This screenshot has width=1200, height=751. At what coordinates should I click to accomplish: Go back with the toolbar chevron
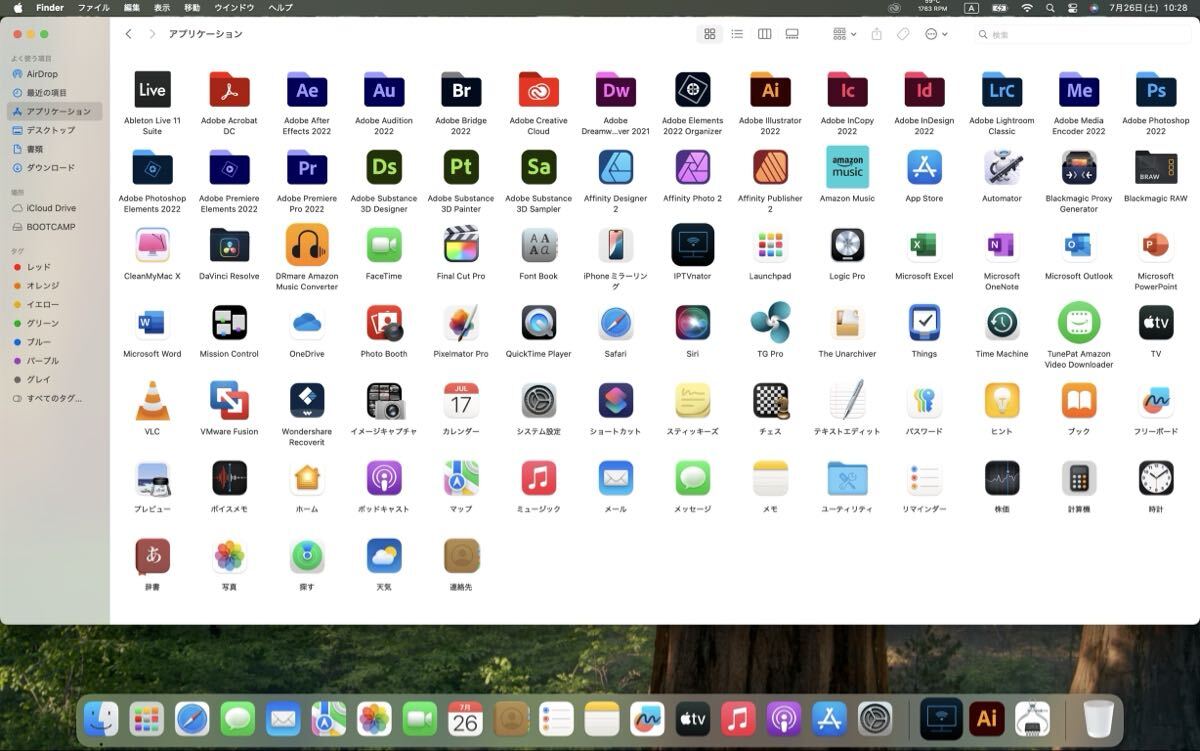(128, 34)
